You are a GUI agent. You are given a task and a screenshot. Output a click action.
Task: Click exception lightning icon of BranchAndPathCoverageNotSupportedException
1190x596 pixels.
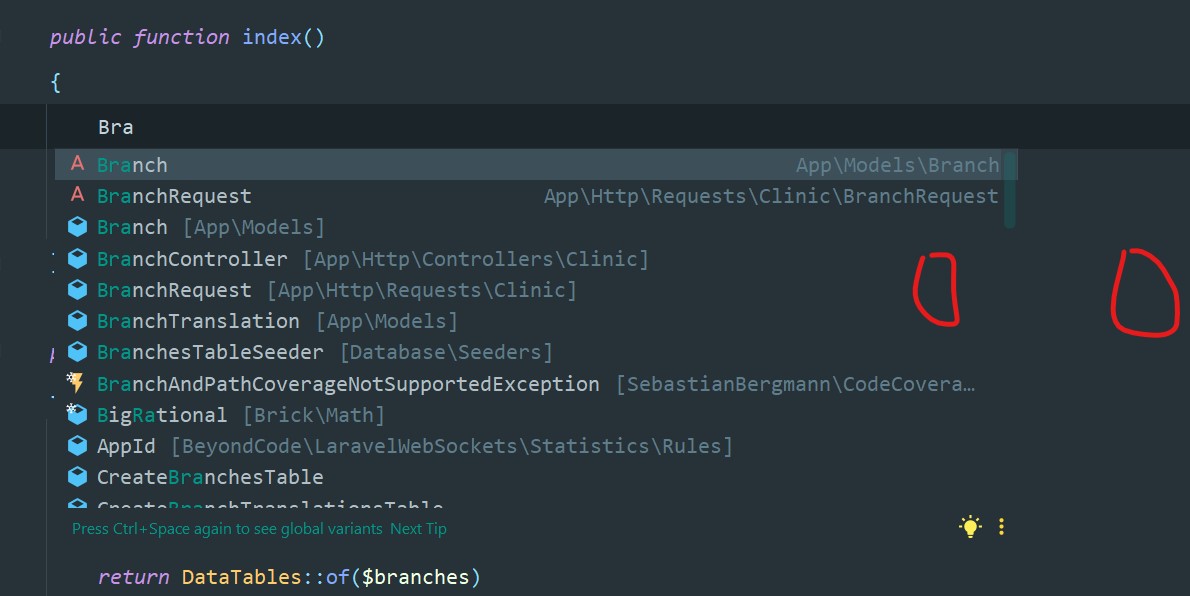[75, 382]
